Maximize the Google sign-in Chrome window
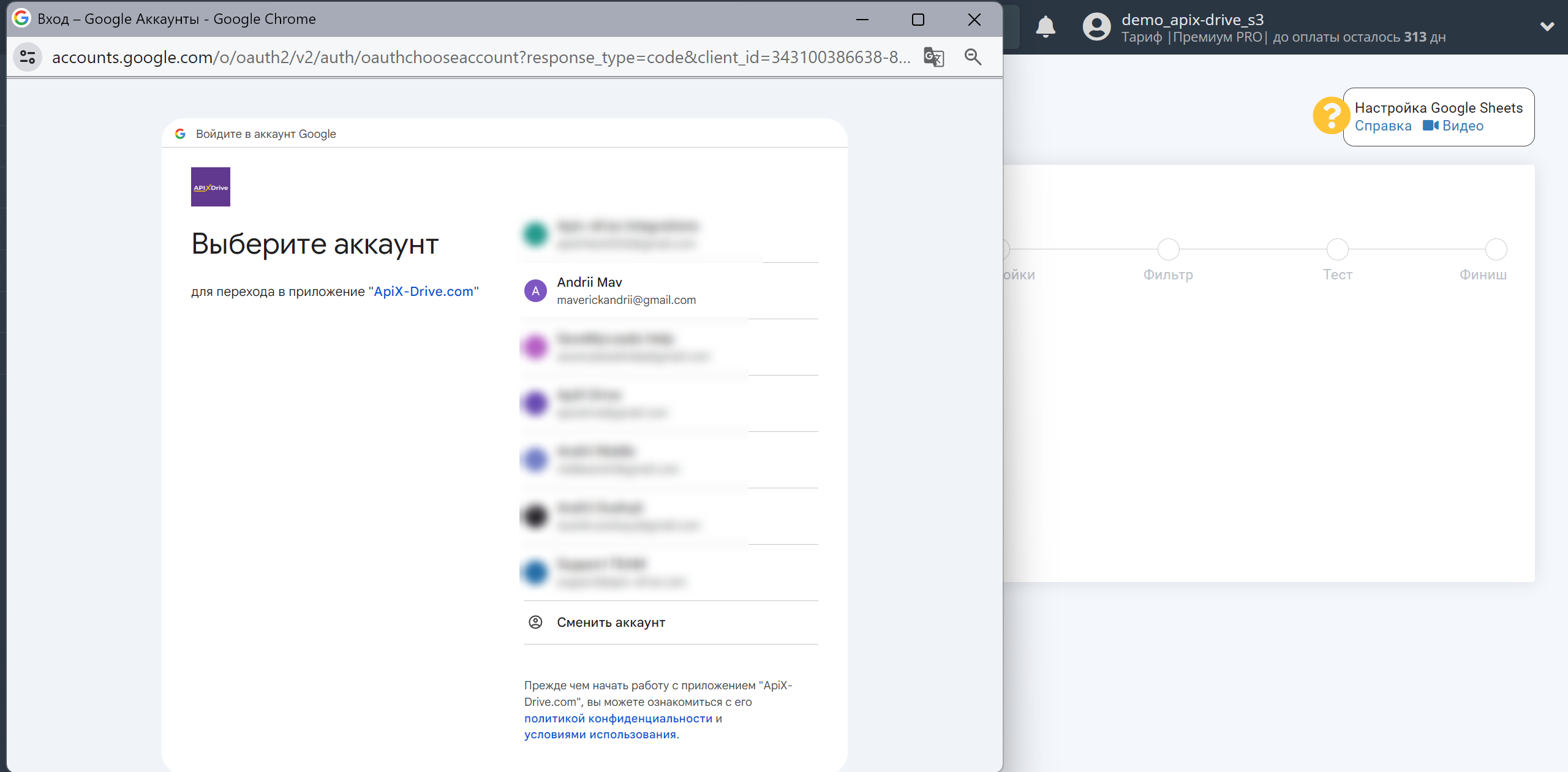 (918, 20)
